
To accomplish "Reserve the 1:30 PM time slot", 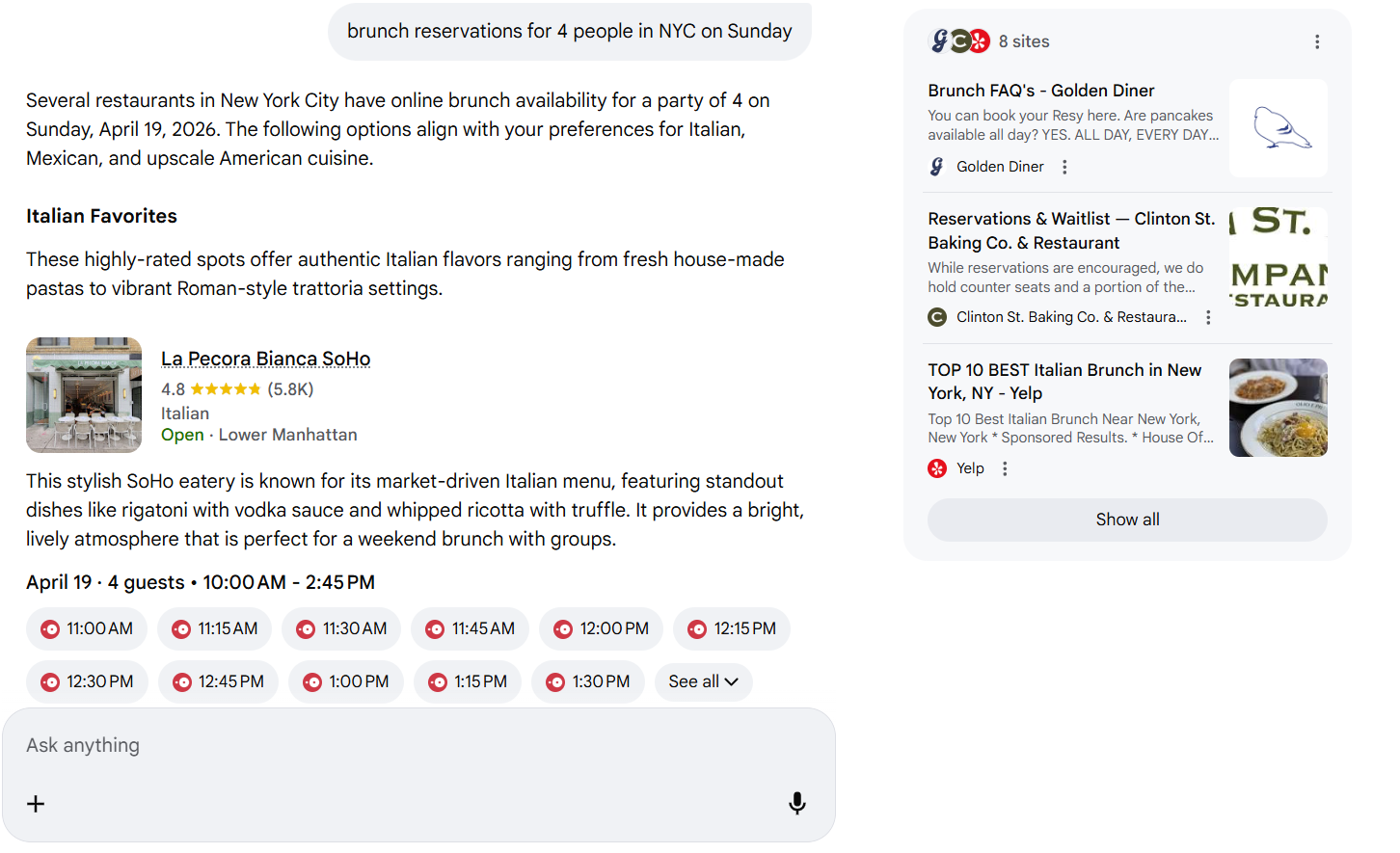I will click(x=587, y=681).
